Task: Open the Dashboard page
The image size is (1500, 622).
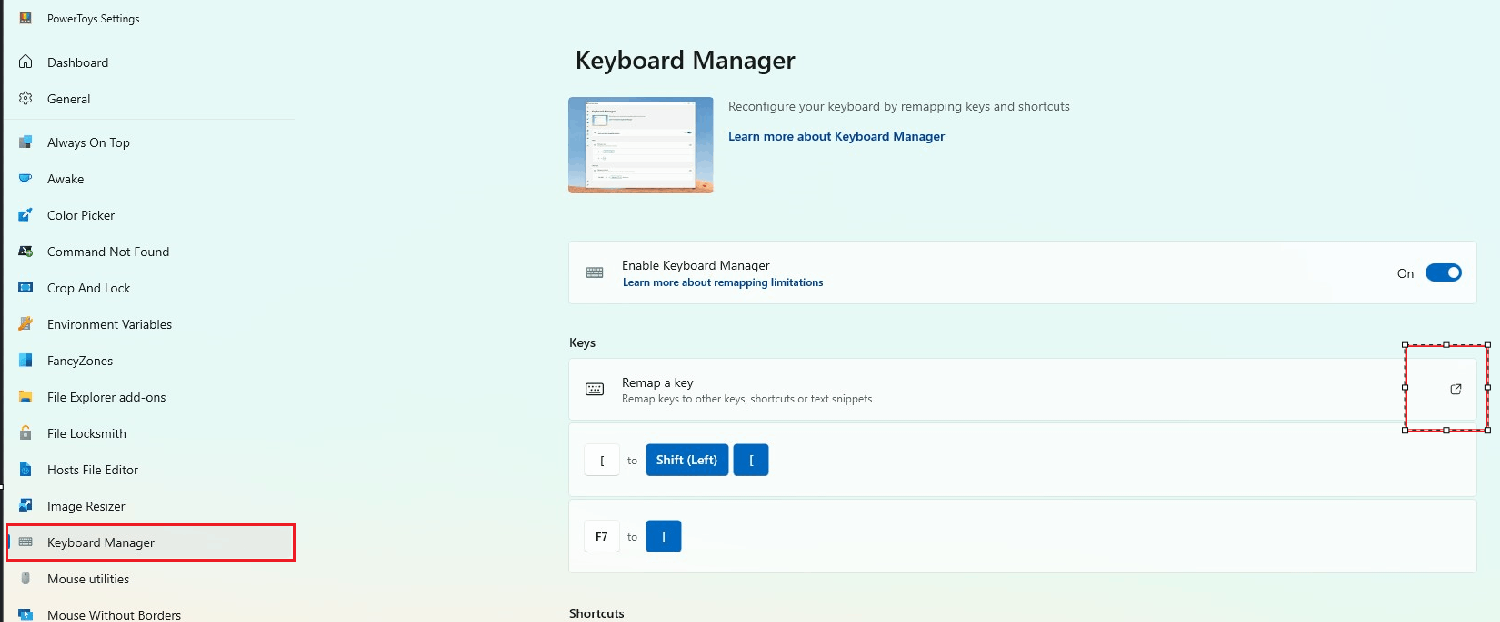Action: (77, 62)
